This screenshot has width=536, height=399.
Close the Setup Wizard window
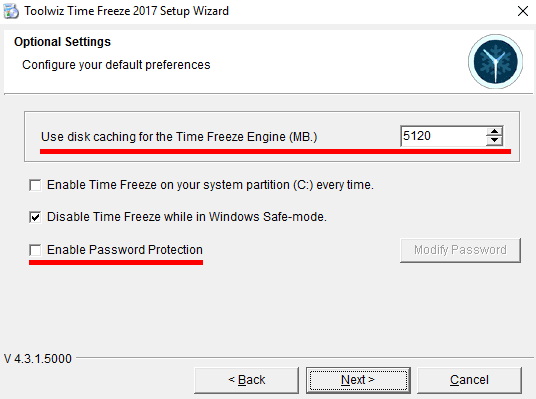[x=523, y=11]
